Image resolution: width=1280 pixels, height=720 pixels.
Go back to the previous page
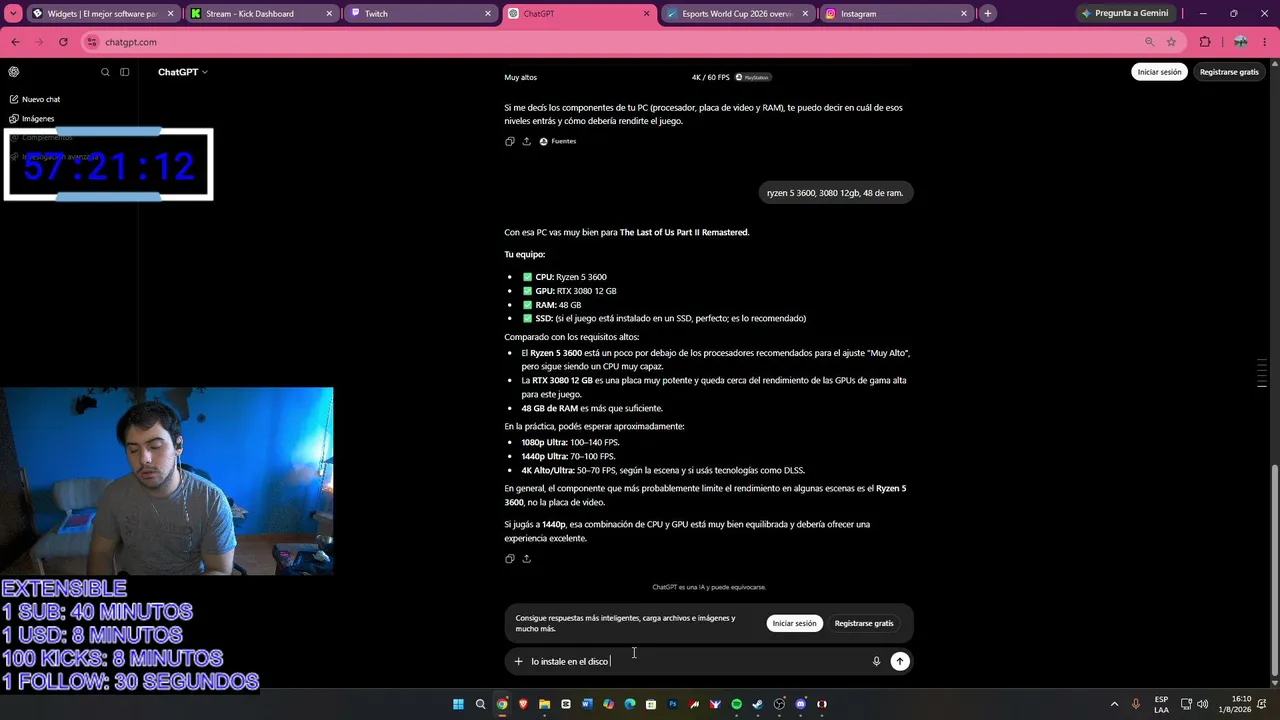[x=15, y=42]
